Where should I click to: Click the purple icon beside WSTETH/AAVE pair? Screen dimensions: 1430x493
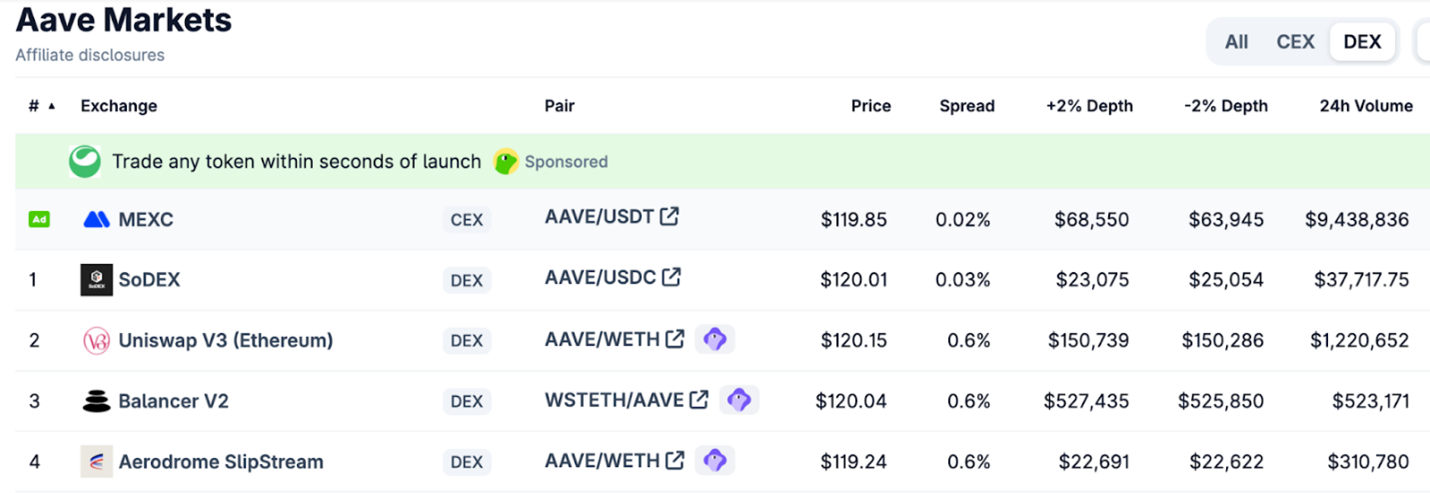click(739, 400)
